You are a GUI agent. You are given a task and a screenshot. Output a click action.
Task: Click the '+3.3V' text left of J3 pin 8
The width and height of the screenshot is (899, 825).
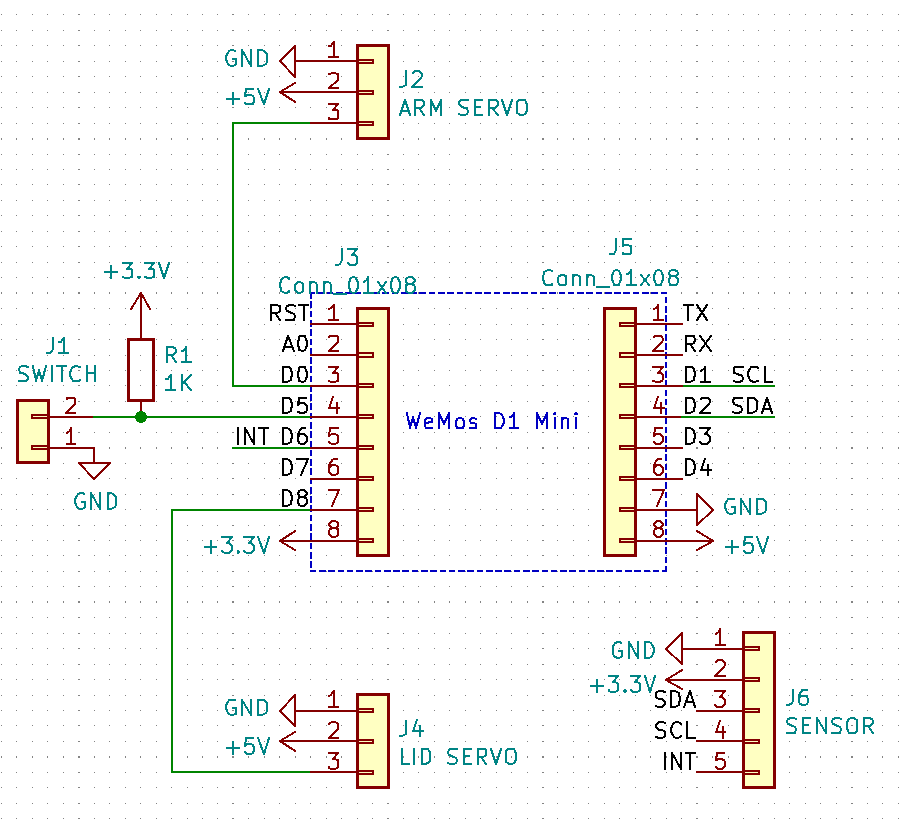[x=237, y=545]
